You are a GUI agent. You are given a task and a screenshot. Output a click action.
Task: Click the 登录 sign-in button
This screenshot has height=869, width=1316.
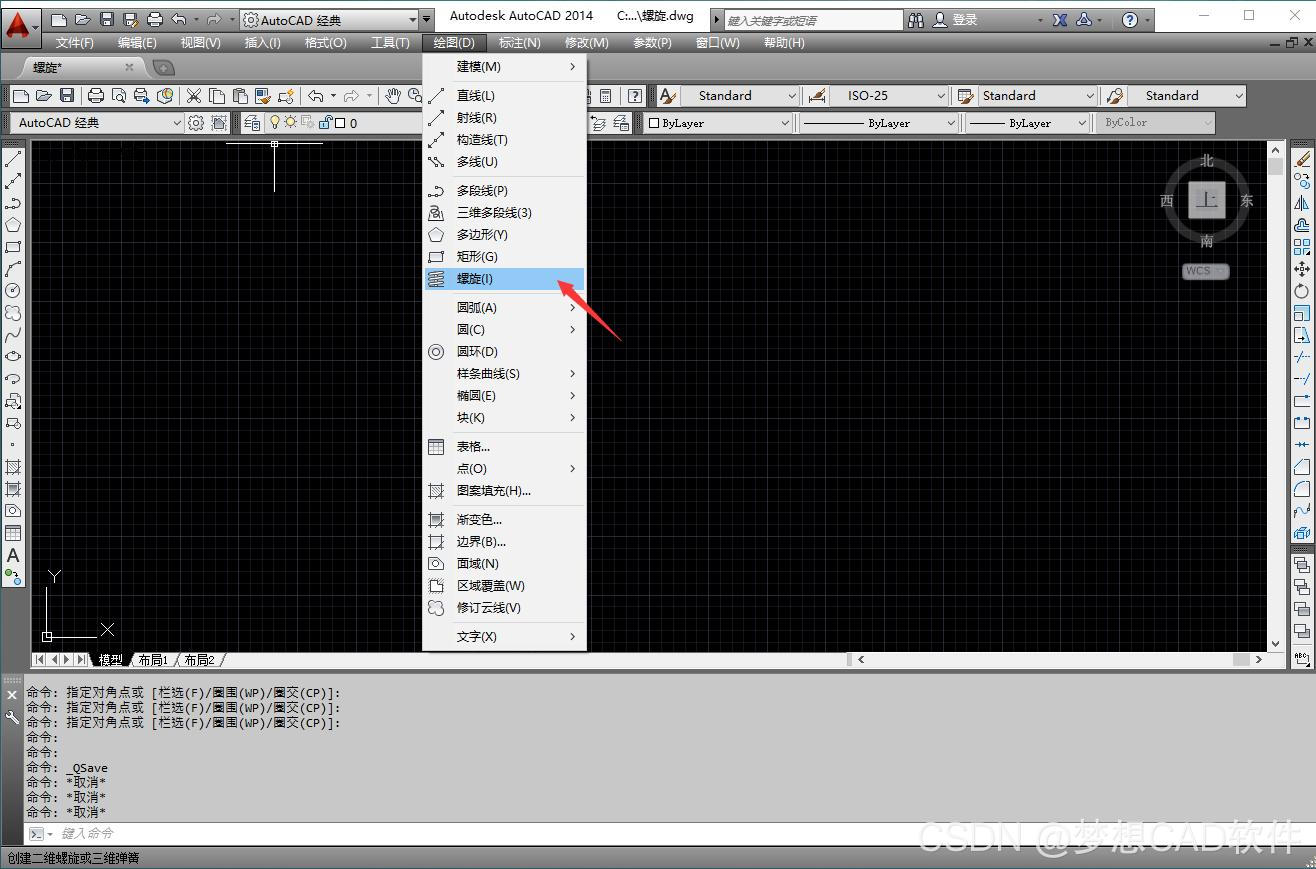tap(956, 19)
